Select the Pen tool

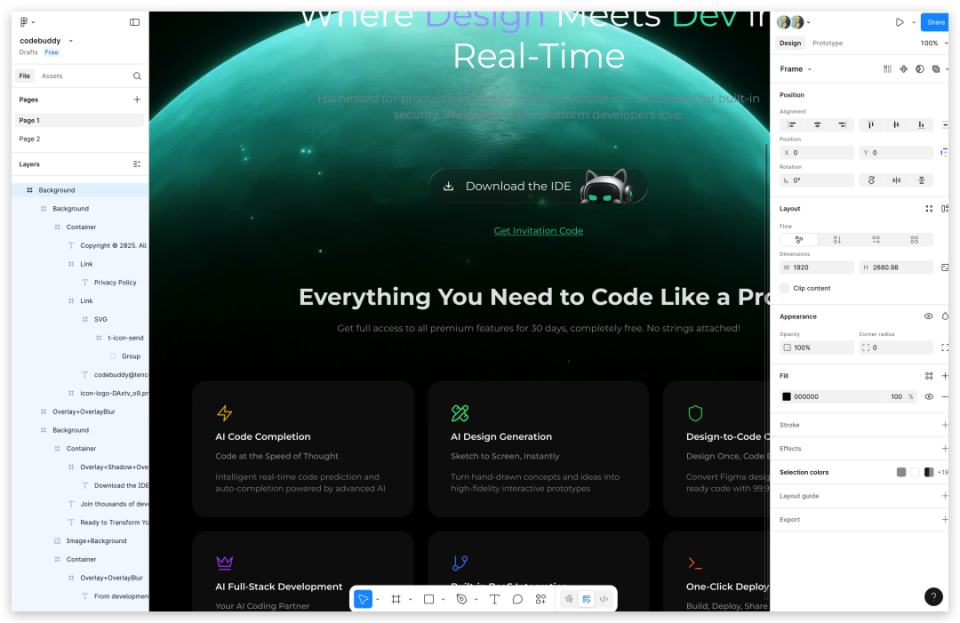click(x=462, y=599)
